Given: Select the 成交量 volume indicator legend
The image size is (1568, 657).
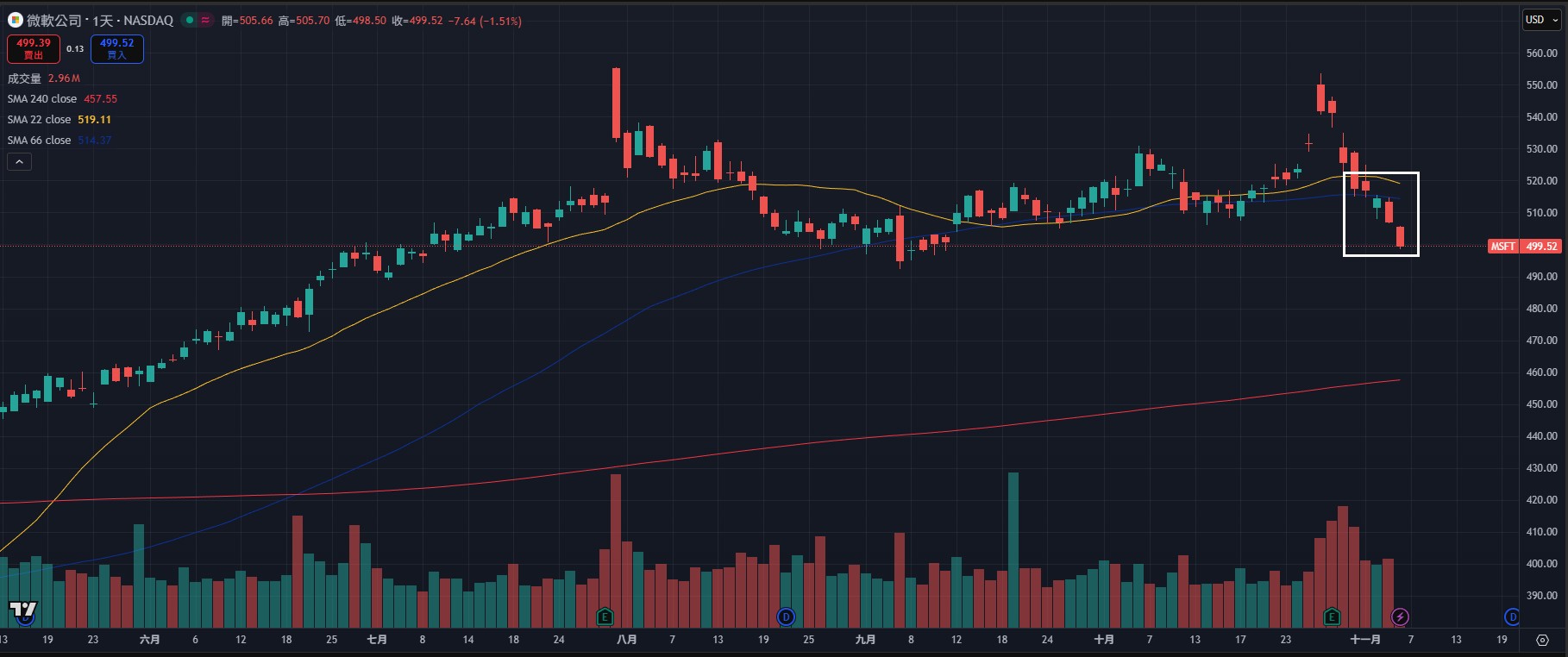Looking at the screenshot, I should pos(24,78).
